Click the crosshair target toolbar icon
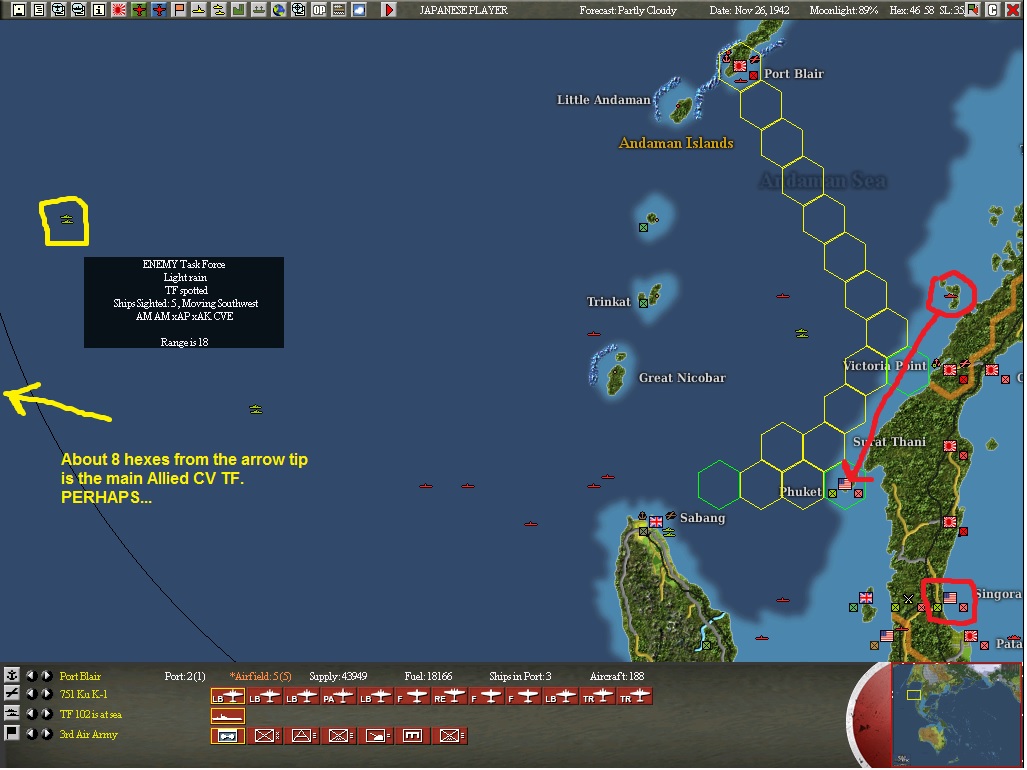 [x=299, y=10]
